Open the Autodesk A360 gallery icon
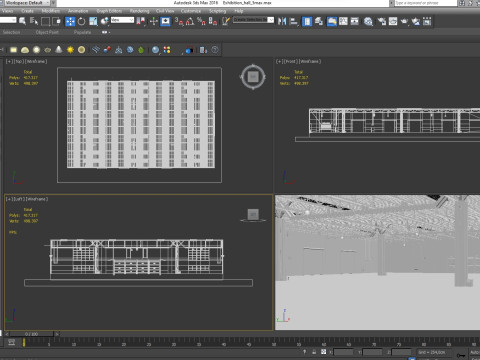The width and height of the screenshot is (480, 360). tap(427, 21)
